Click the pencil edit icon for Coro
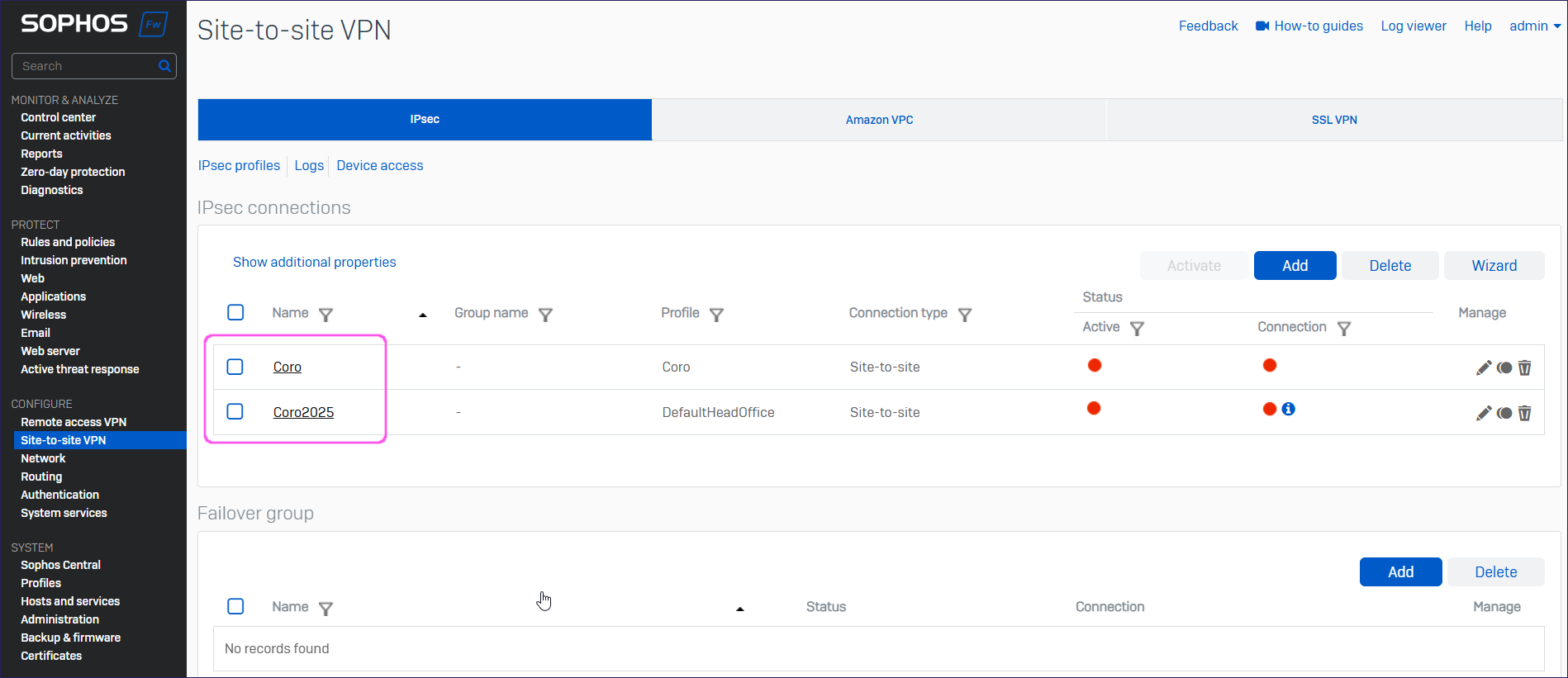 coord(1483,367)
